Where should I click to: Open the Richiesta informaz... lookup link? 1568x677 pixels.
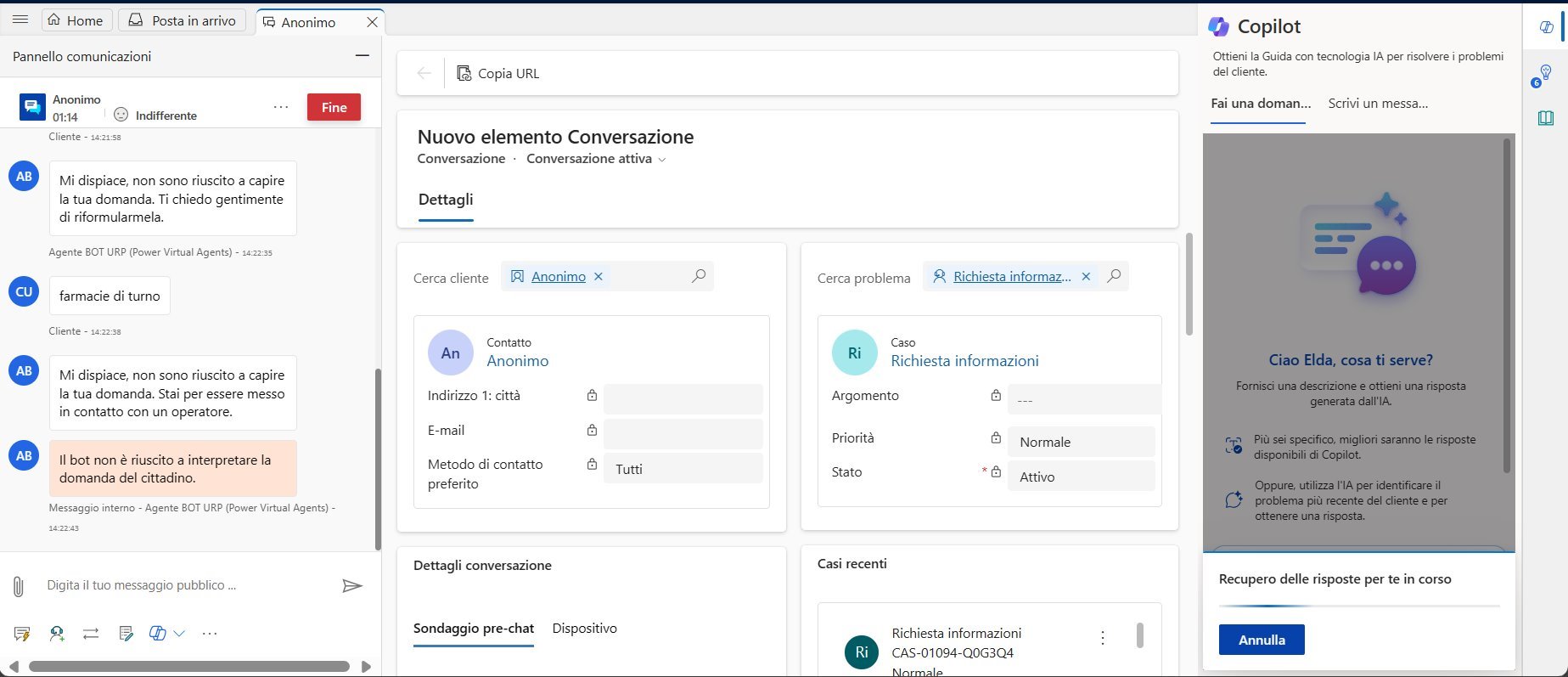(x=1012, y=276)
